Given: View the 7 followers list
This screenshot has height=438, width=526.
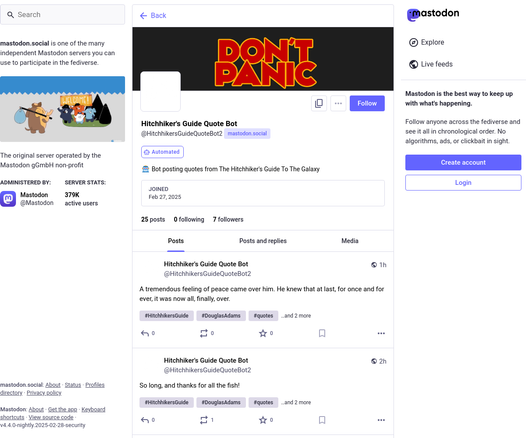Looking at the screenshot, I should click(x=228, y=219).
